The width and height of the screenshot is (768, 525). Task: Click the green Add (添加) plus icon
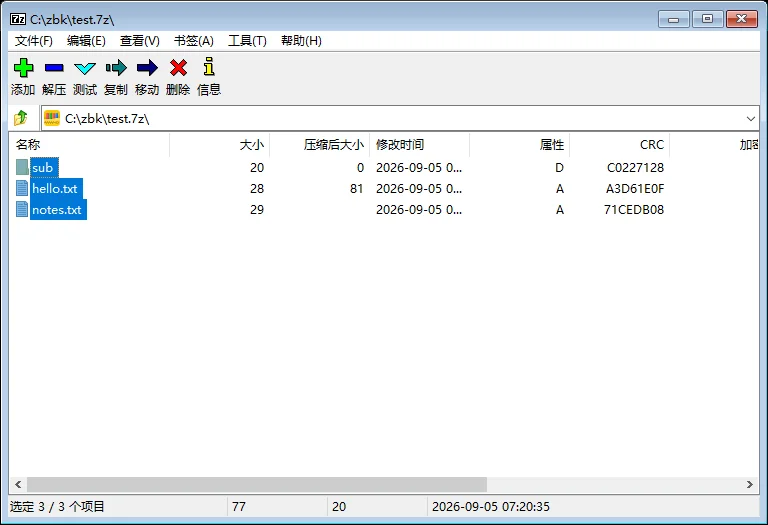click(24, 68)
